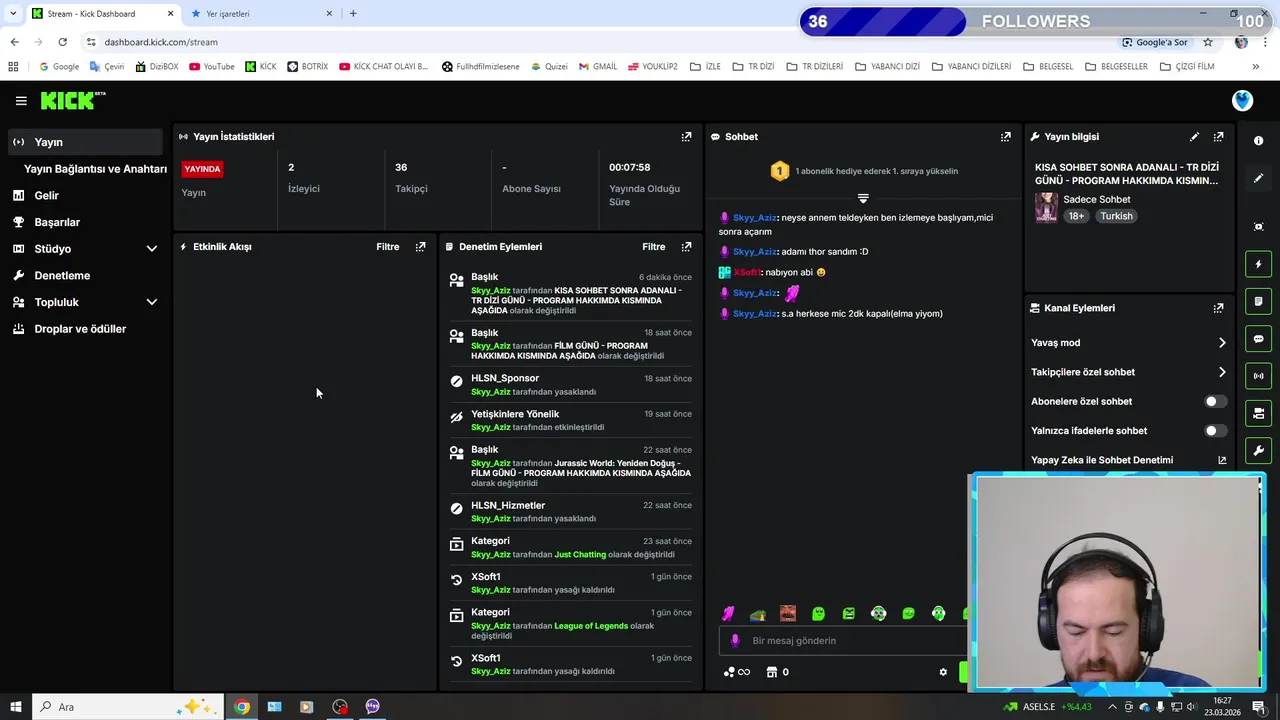This screenshot has width=1280, height=720.
Task: Click the Chrome address bar URL
Action: coord(161,42)
